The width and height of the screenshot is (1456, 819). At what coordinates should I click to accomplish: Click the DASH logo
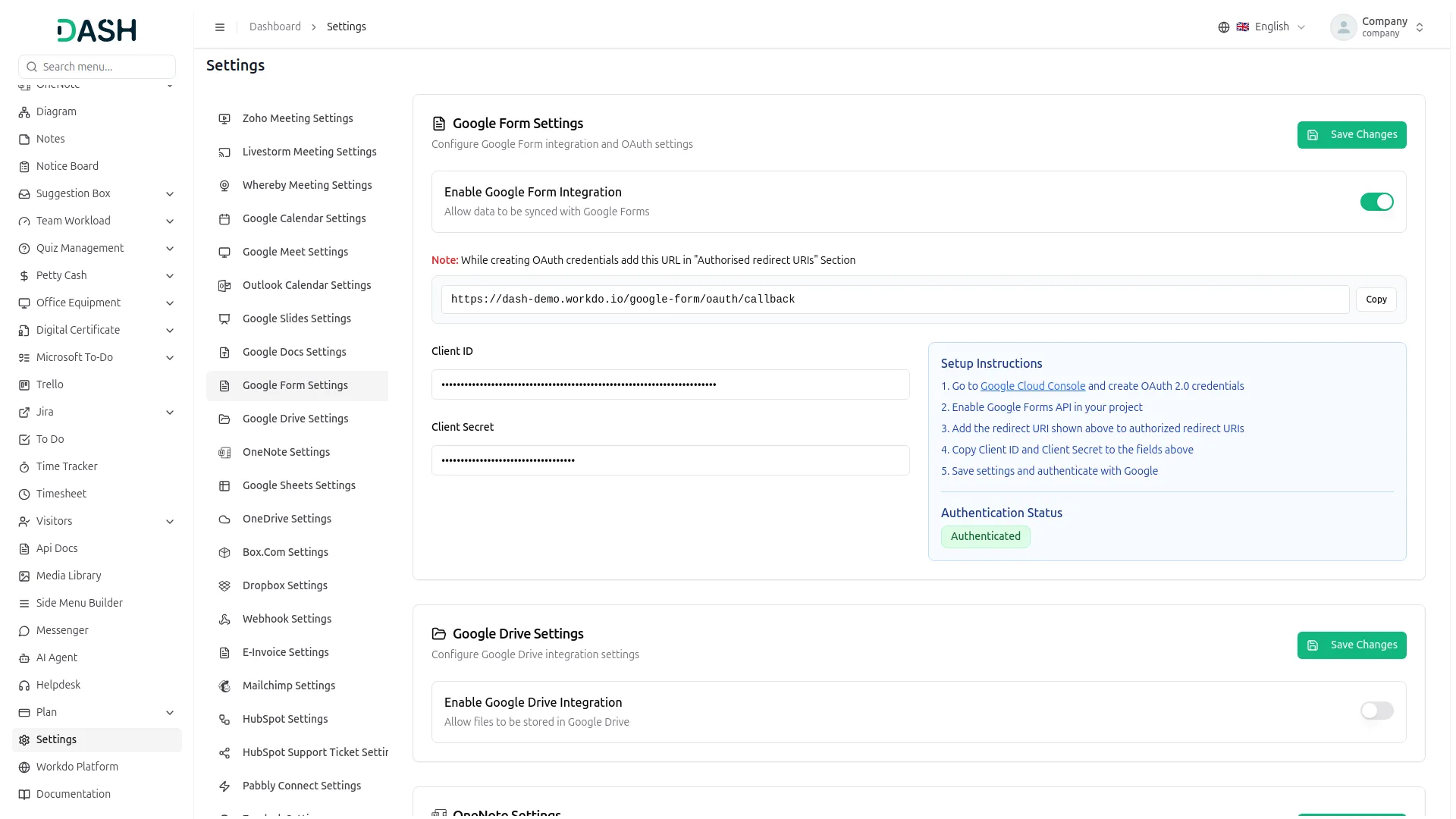96,30
